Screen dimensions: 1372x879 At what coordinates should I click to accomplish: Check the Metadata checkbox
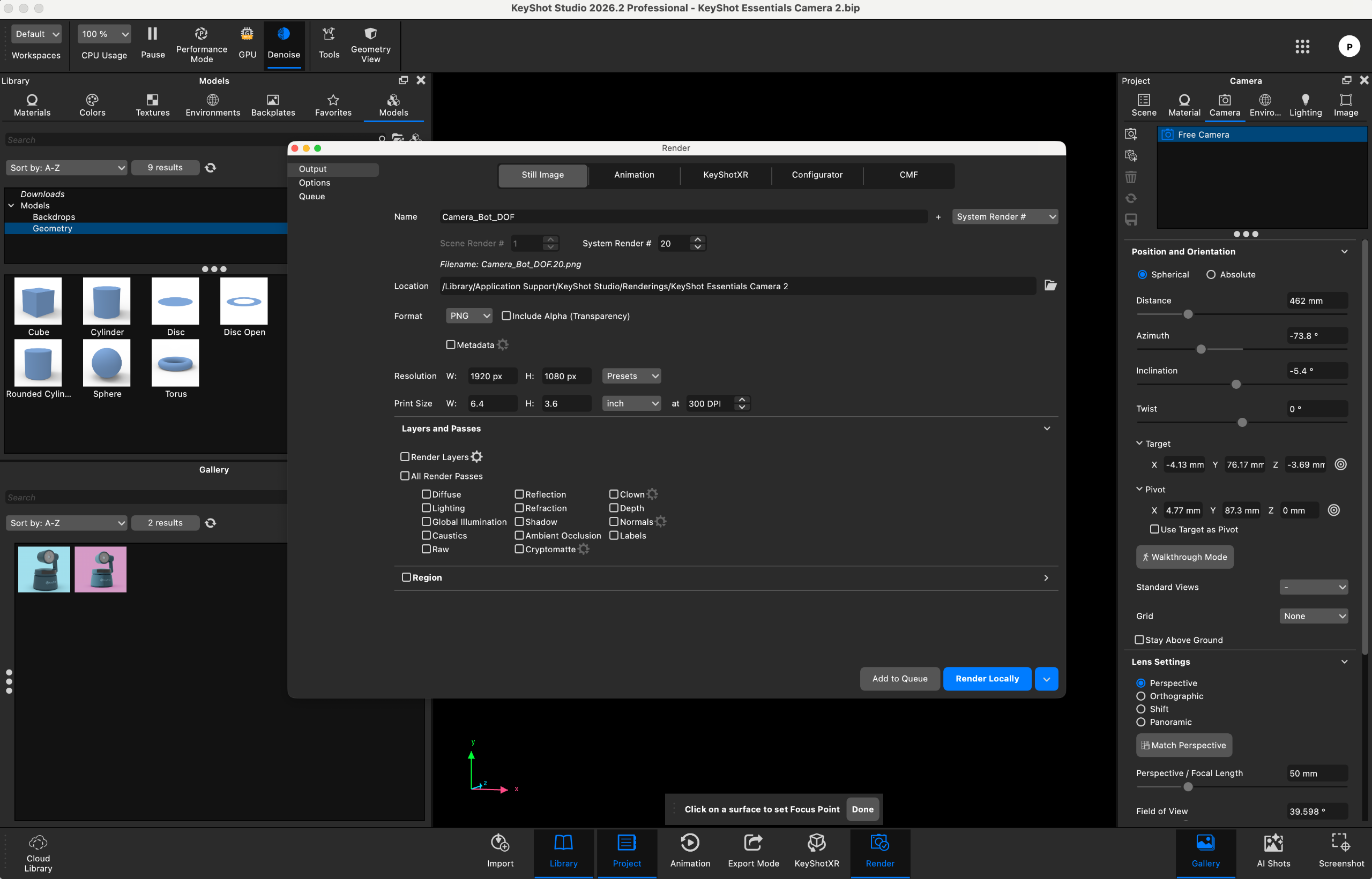[451, 345]
